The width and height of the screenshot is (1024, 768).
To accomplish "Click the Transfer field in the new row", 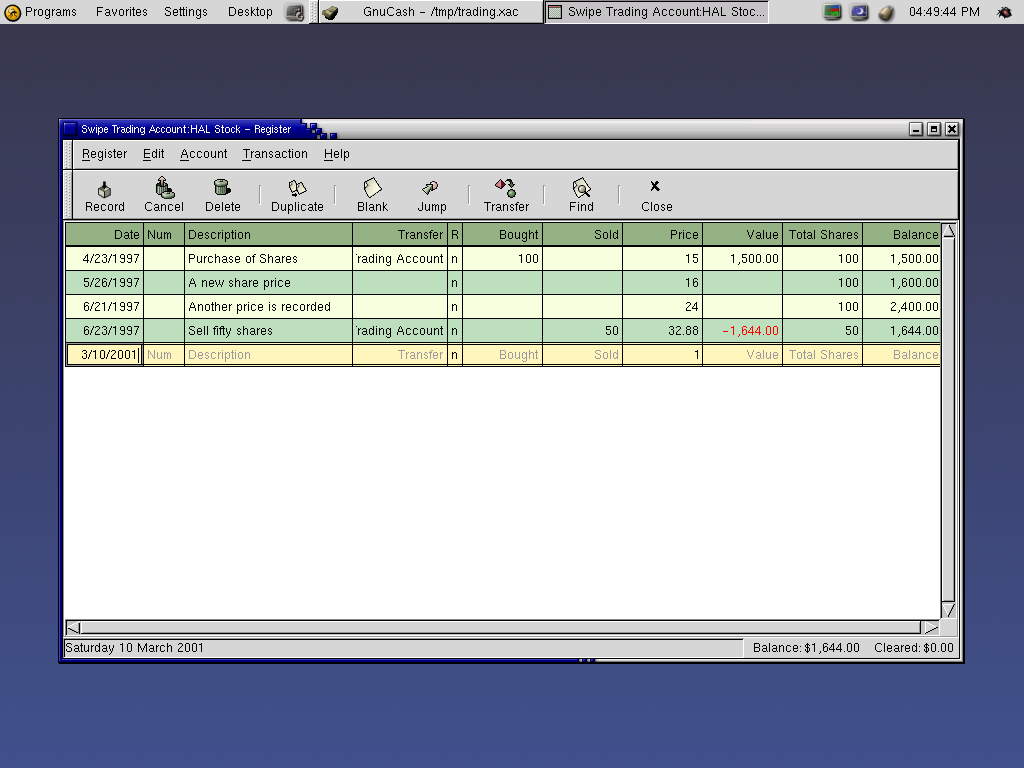I will 400,355.
